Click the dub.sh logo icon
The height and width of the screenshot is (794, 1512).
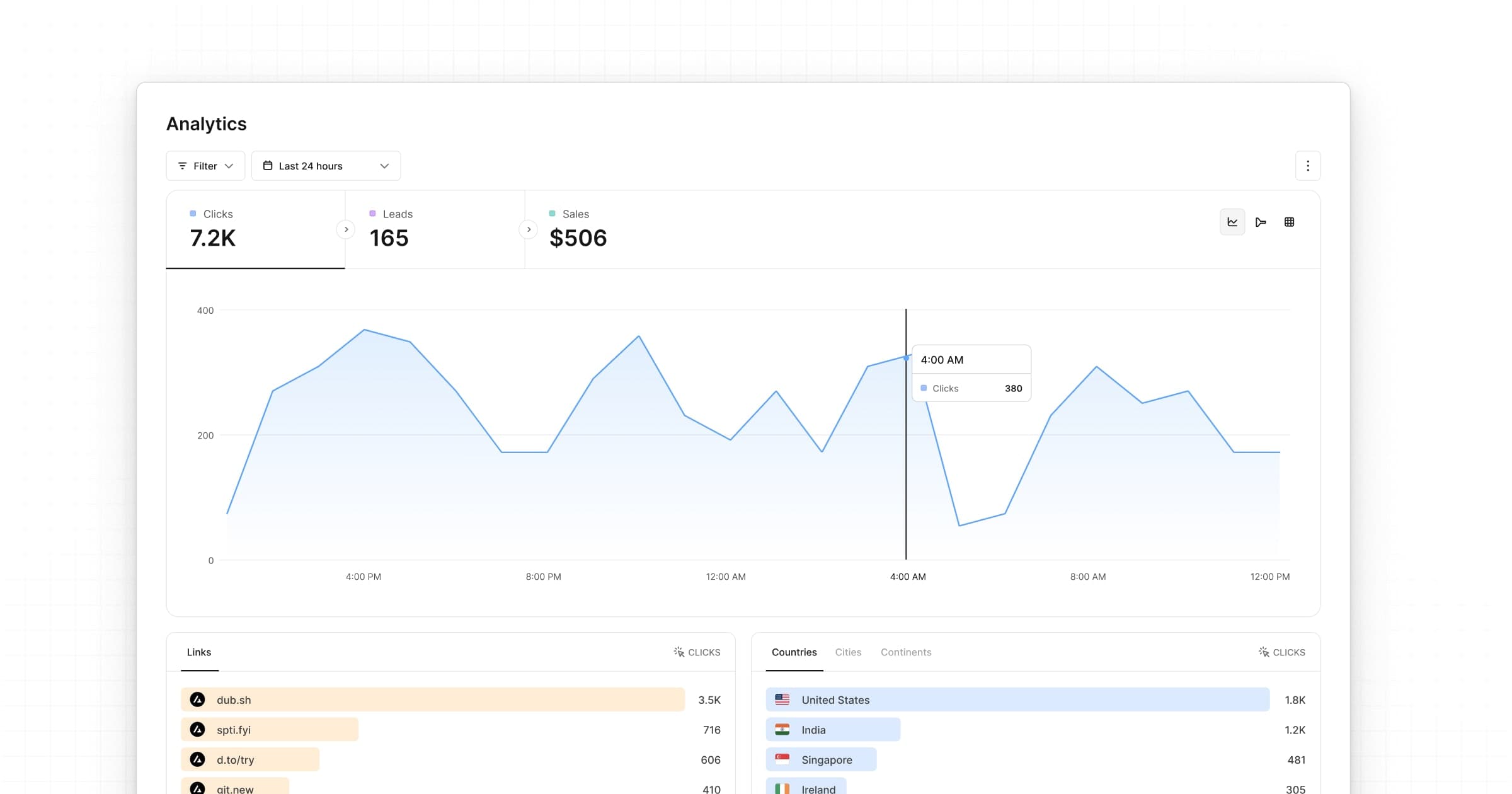tap(197, 699)
